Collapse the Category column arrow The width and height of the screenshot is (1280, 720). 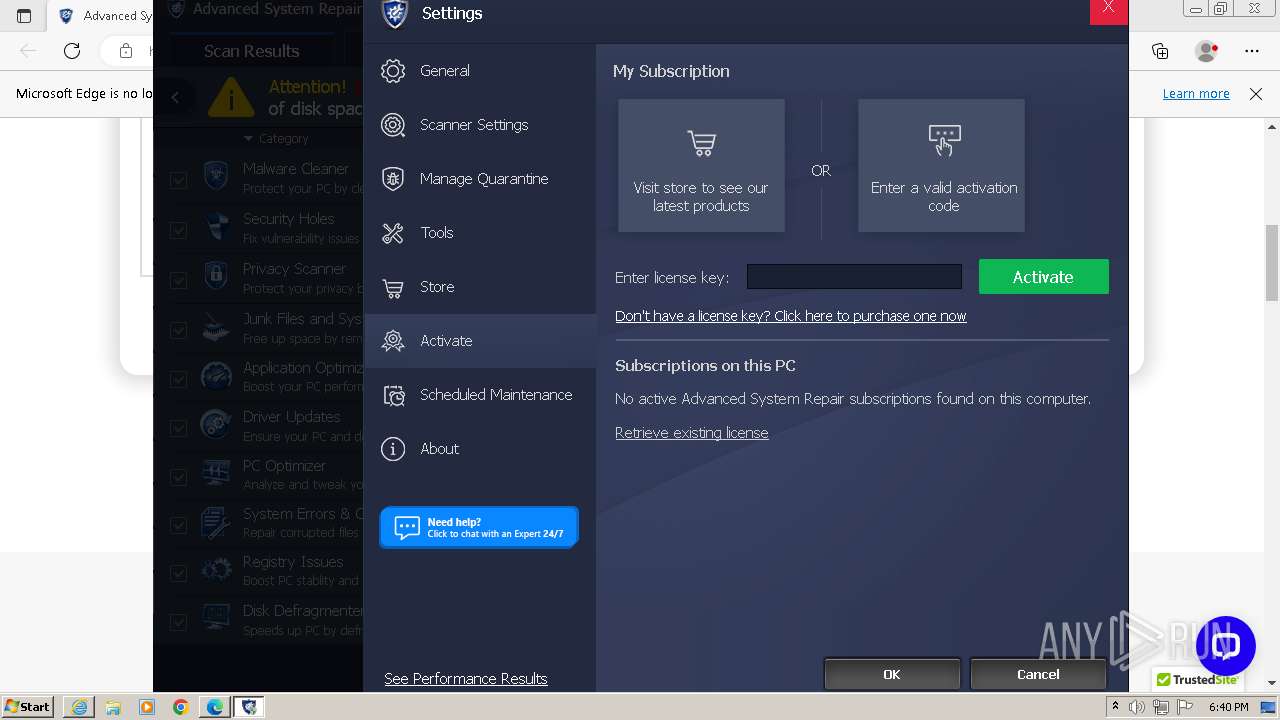[249, 139]
